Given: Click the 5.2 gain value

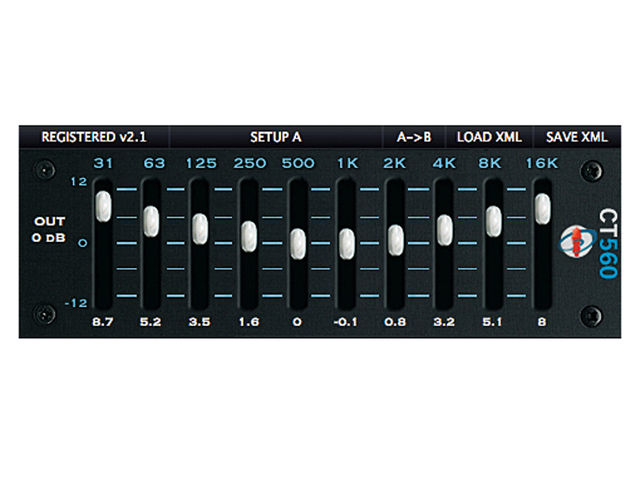Looking at the screenshot, I should coord(151,322).
